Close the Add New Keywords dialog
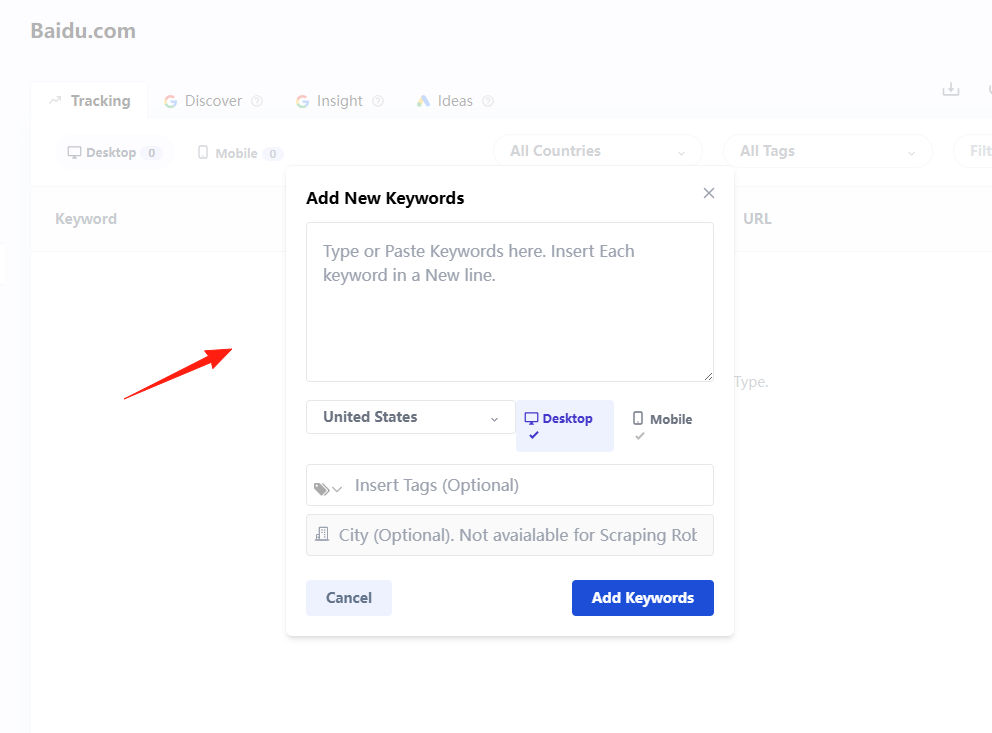The width and height of the screenshot is (992, 733). (709, 194)
